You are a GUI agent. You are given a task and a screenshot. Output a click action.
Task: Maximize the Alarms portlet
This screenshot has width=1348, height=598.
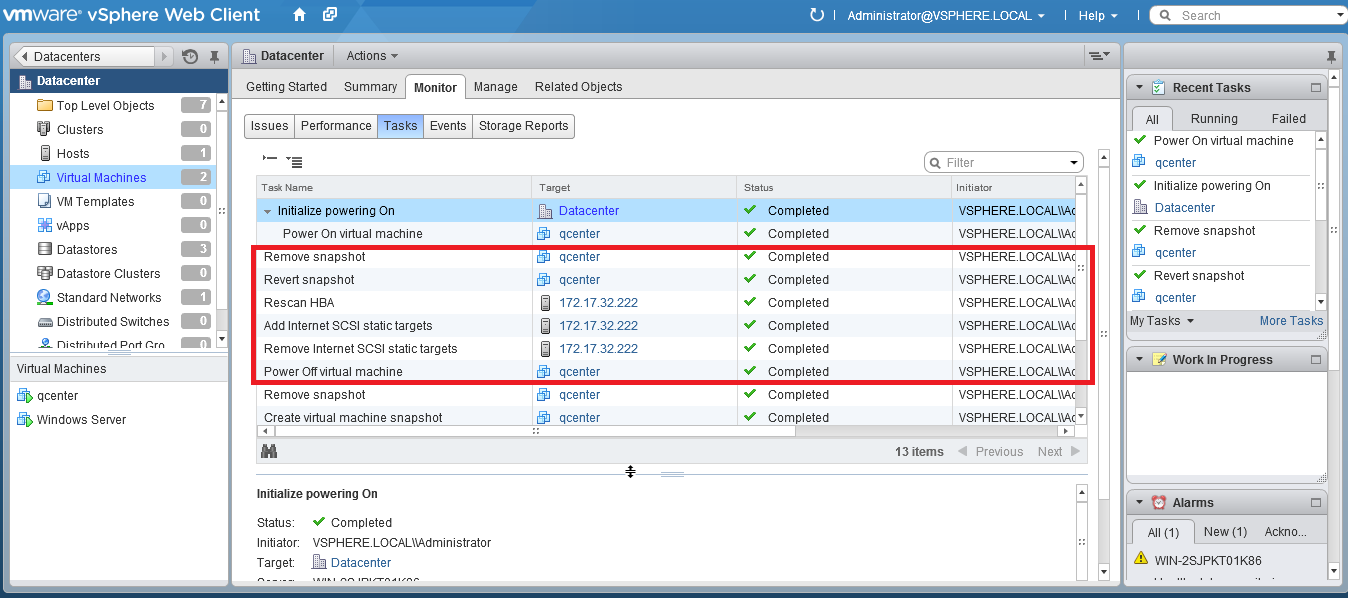click(x=1316, y=503)
